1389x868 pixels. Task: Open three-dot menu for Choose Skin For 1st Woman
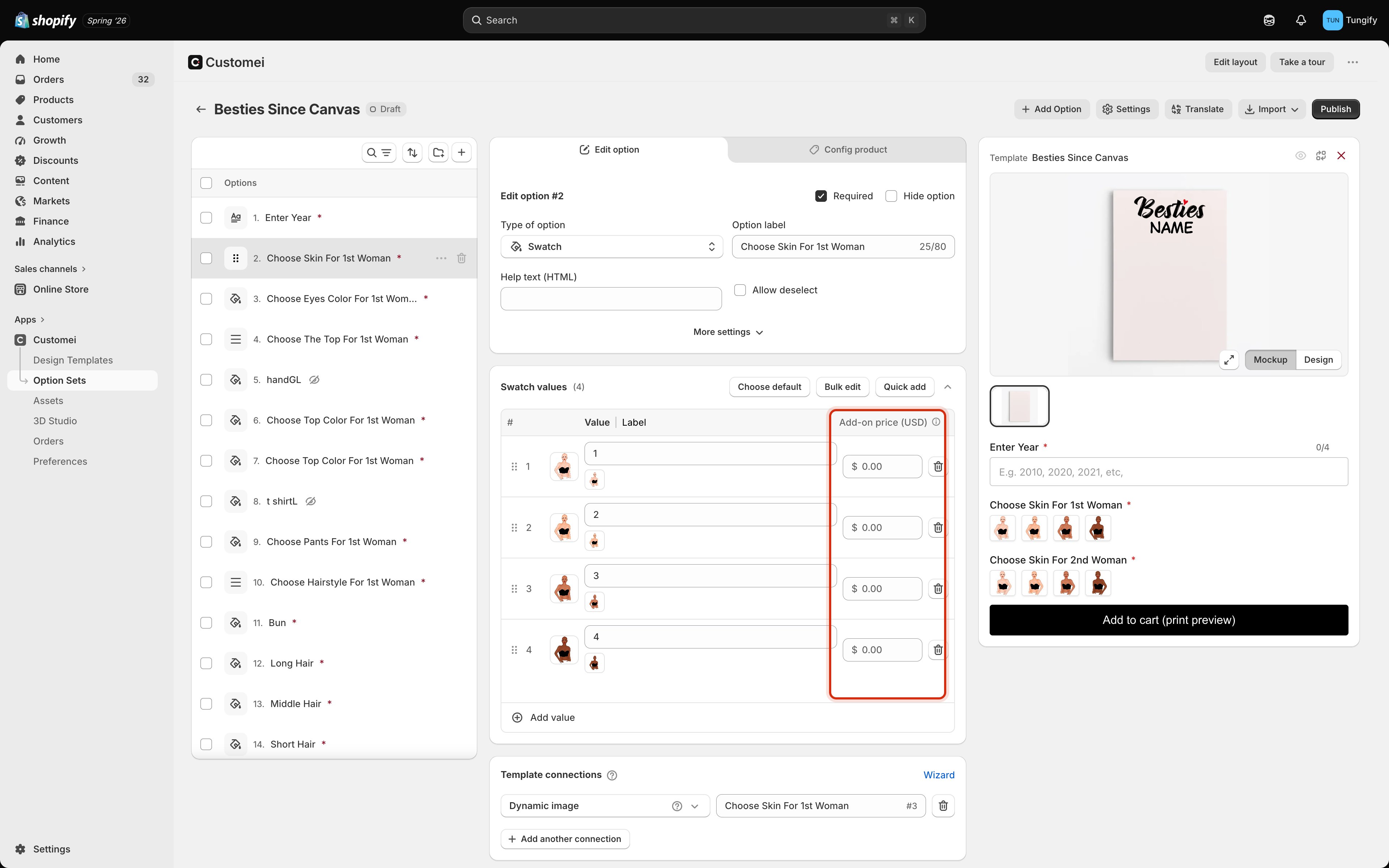click(441, 258)
